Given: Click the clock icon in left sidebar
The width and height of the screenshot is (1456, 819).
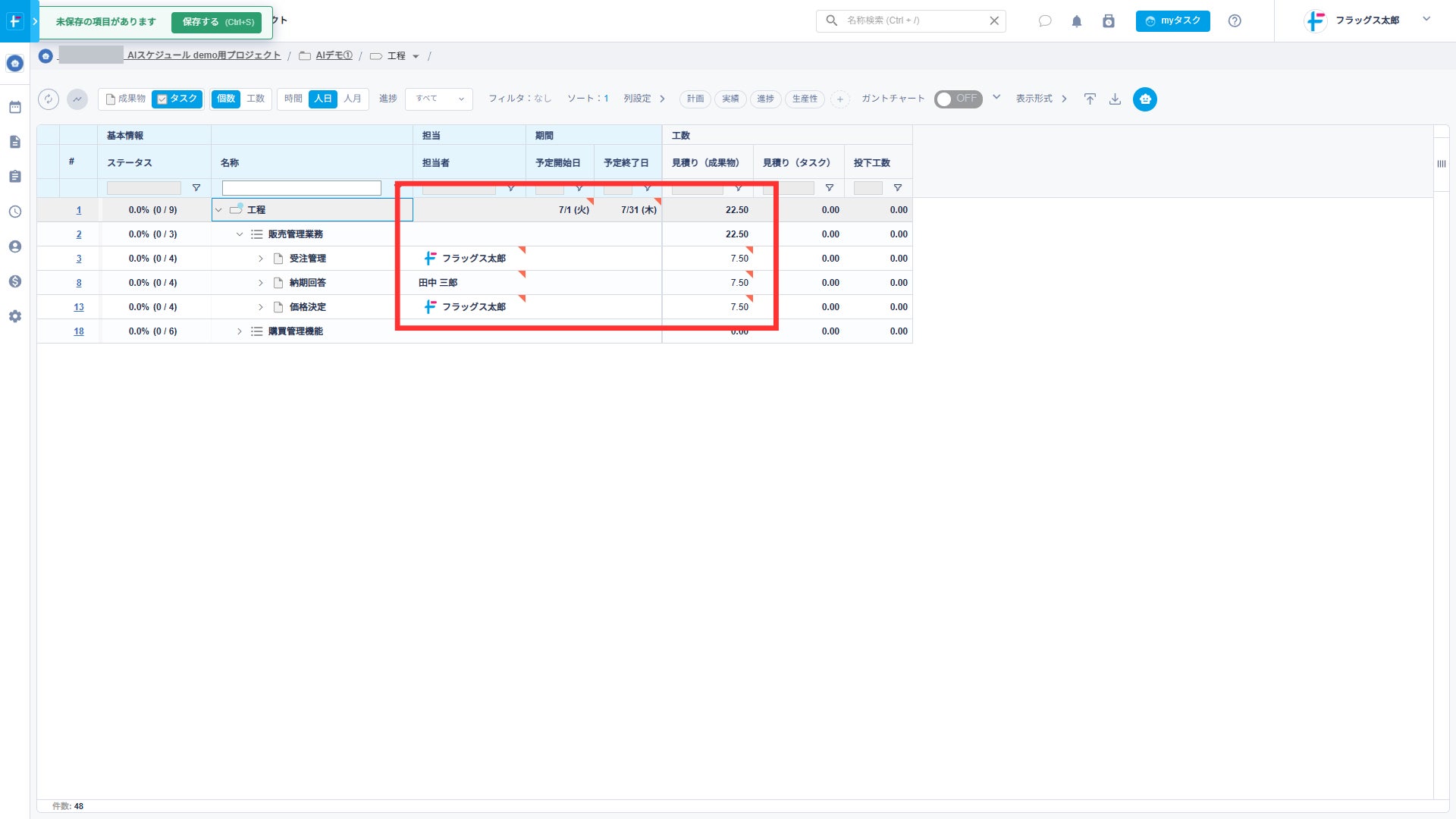Looking at the screenshot, I should click(15, 212).
